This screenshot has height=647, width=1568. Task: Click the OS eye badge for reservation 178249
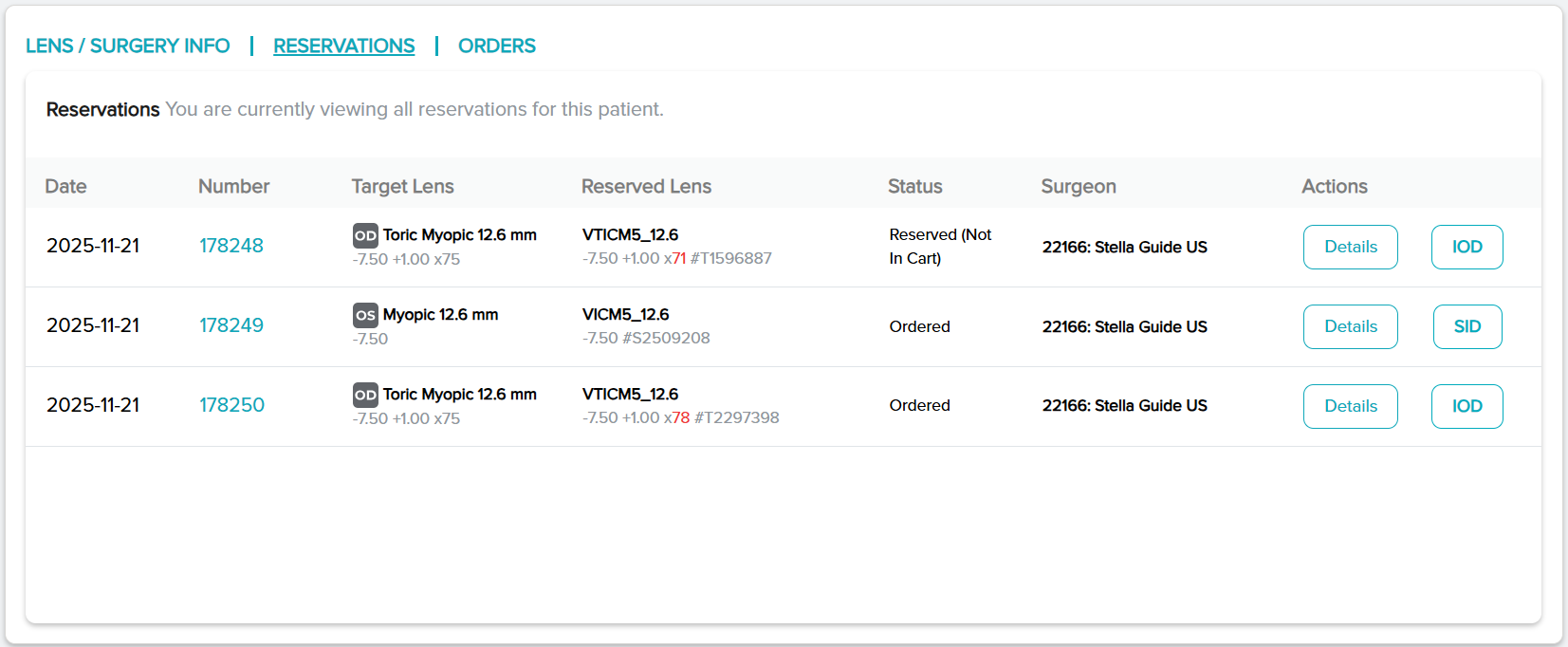point(365,315)
